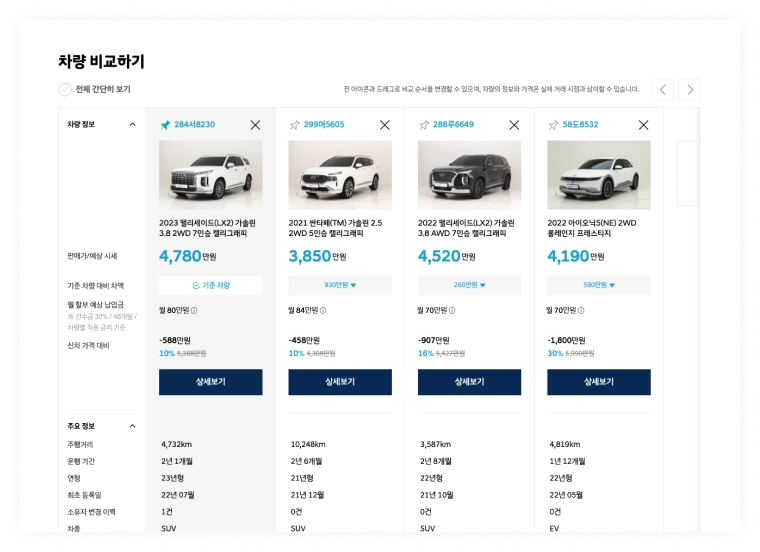Image resolution: width=760 pixels, height=552 pixels.
Task: Expand the 590만원 price difference dropdown
Action: (599, 285)
